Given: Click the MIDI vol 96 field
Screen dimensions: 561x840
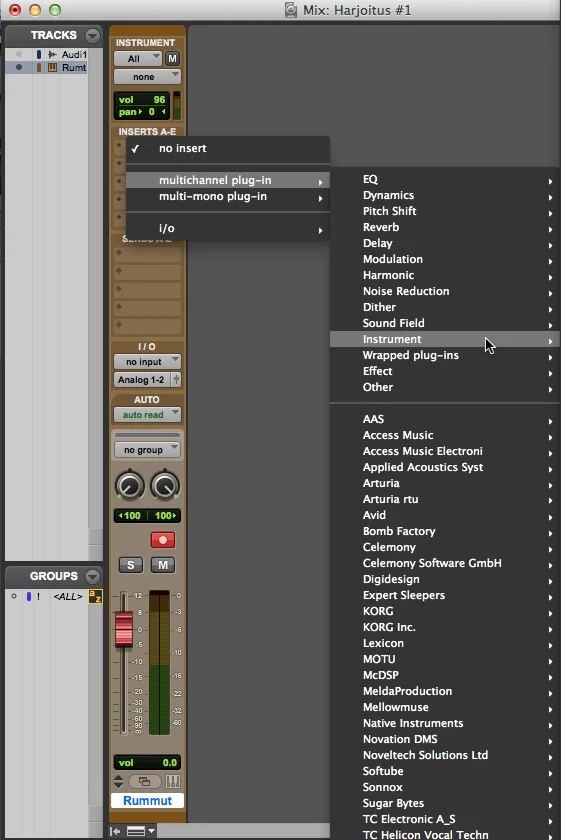Looking at the screenshot, I should coord(142,100).
